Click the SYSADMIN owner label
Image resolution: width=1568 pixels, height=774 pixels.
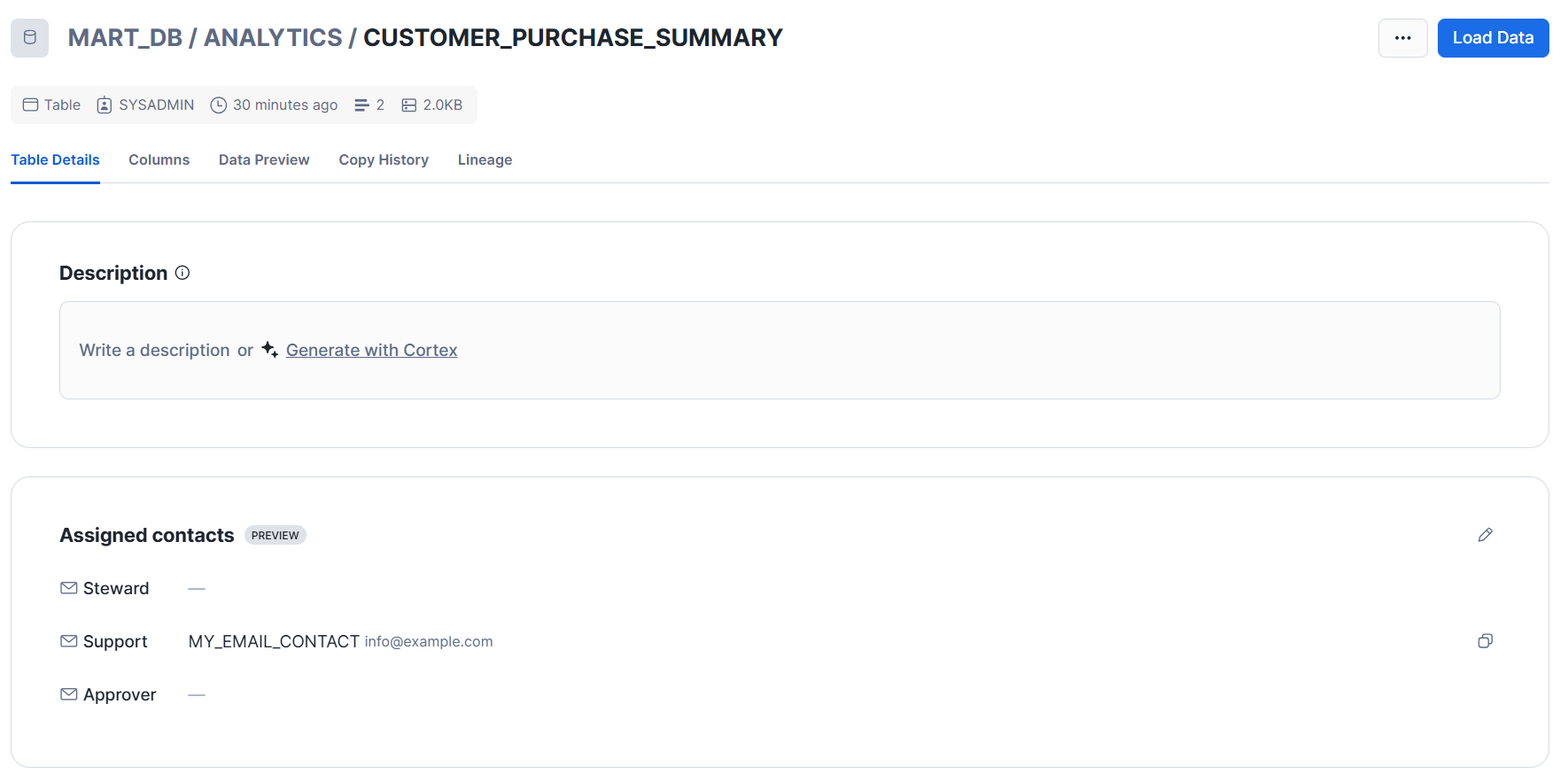(x=157, y=104)
